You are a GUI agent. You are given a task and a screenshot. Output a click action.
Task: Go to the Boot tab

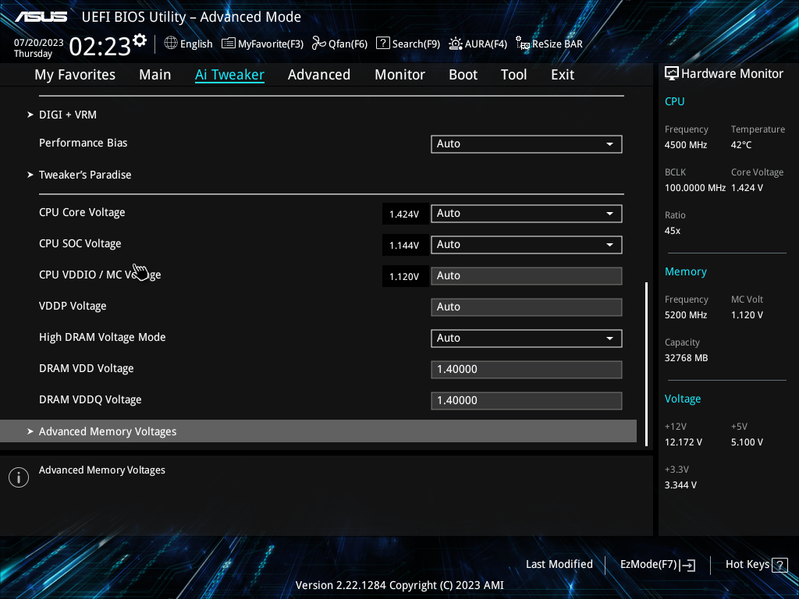click(463, 75)
